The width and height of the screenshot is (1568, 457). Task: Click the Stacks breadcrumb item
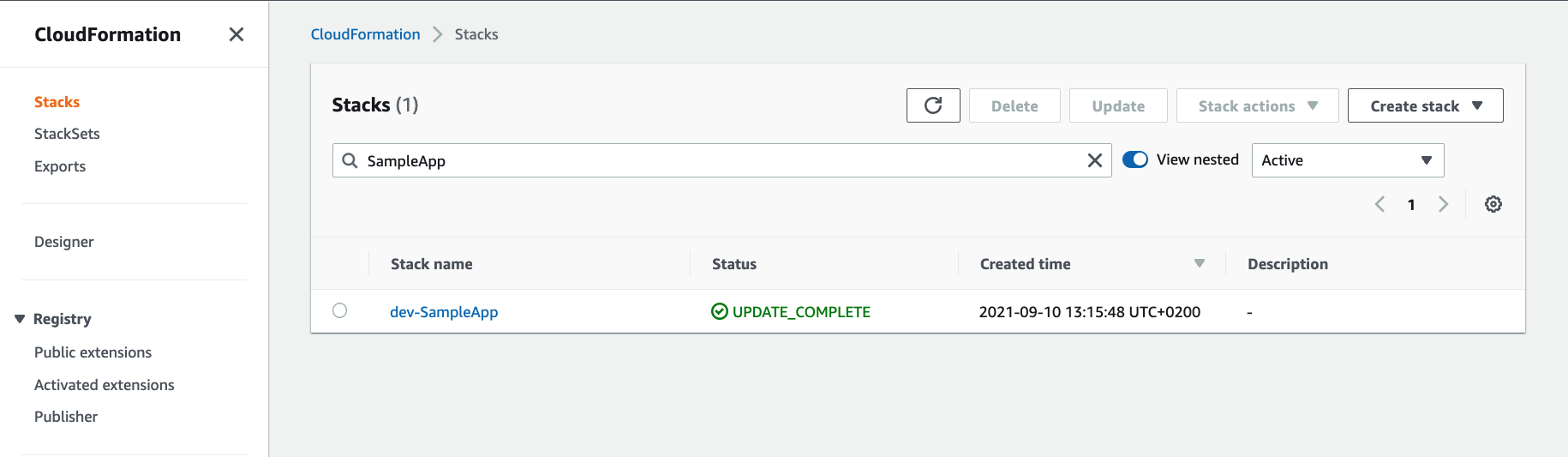[x=476, y=34]
